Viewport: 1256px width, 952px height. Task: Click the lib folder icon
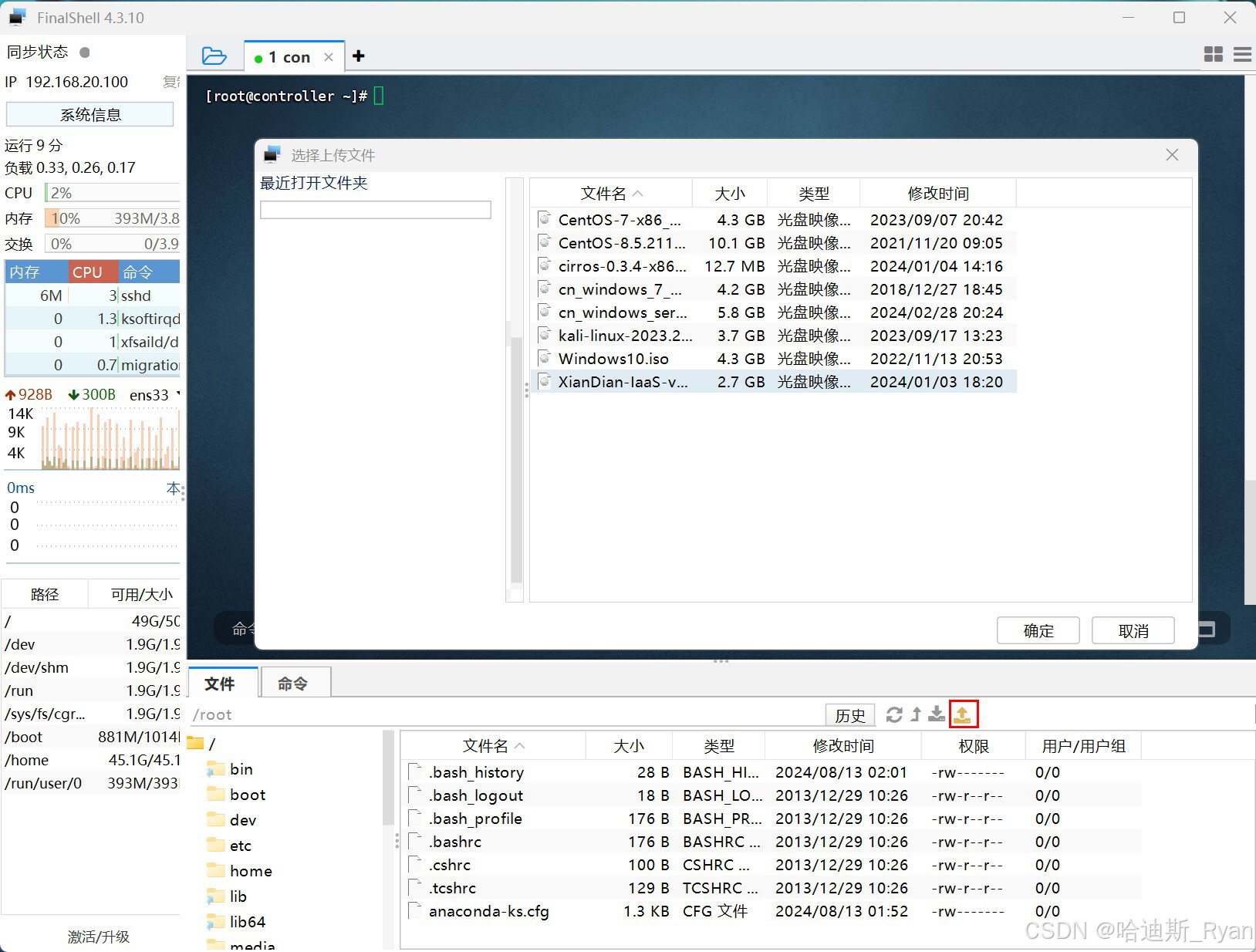point(216,896)
